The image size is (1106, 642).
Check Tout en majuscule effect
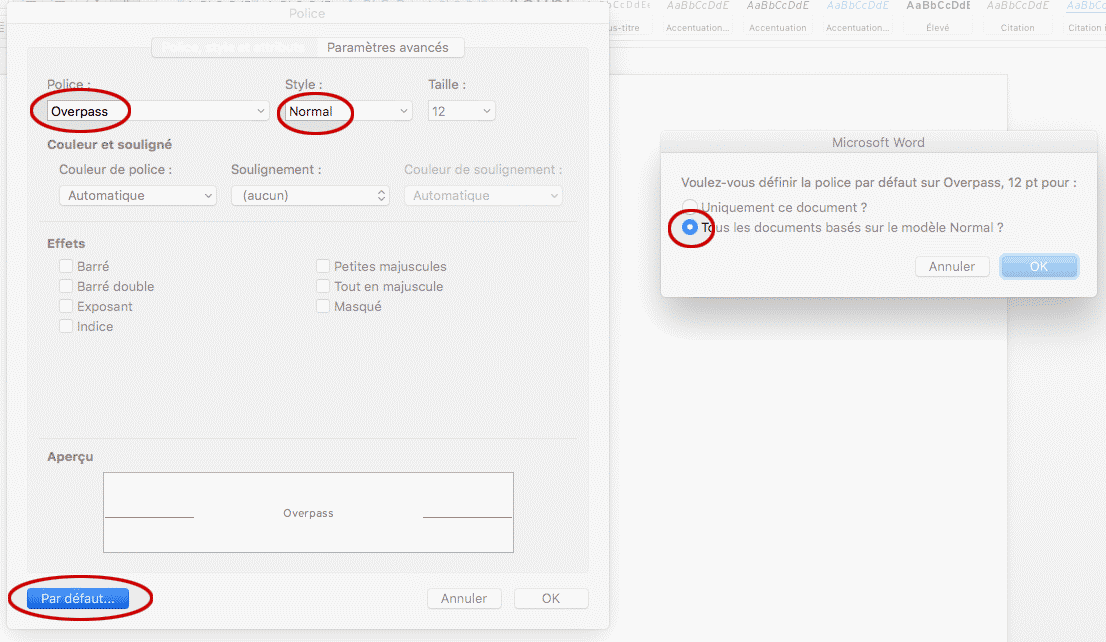[322, 286]
